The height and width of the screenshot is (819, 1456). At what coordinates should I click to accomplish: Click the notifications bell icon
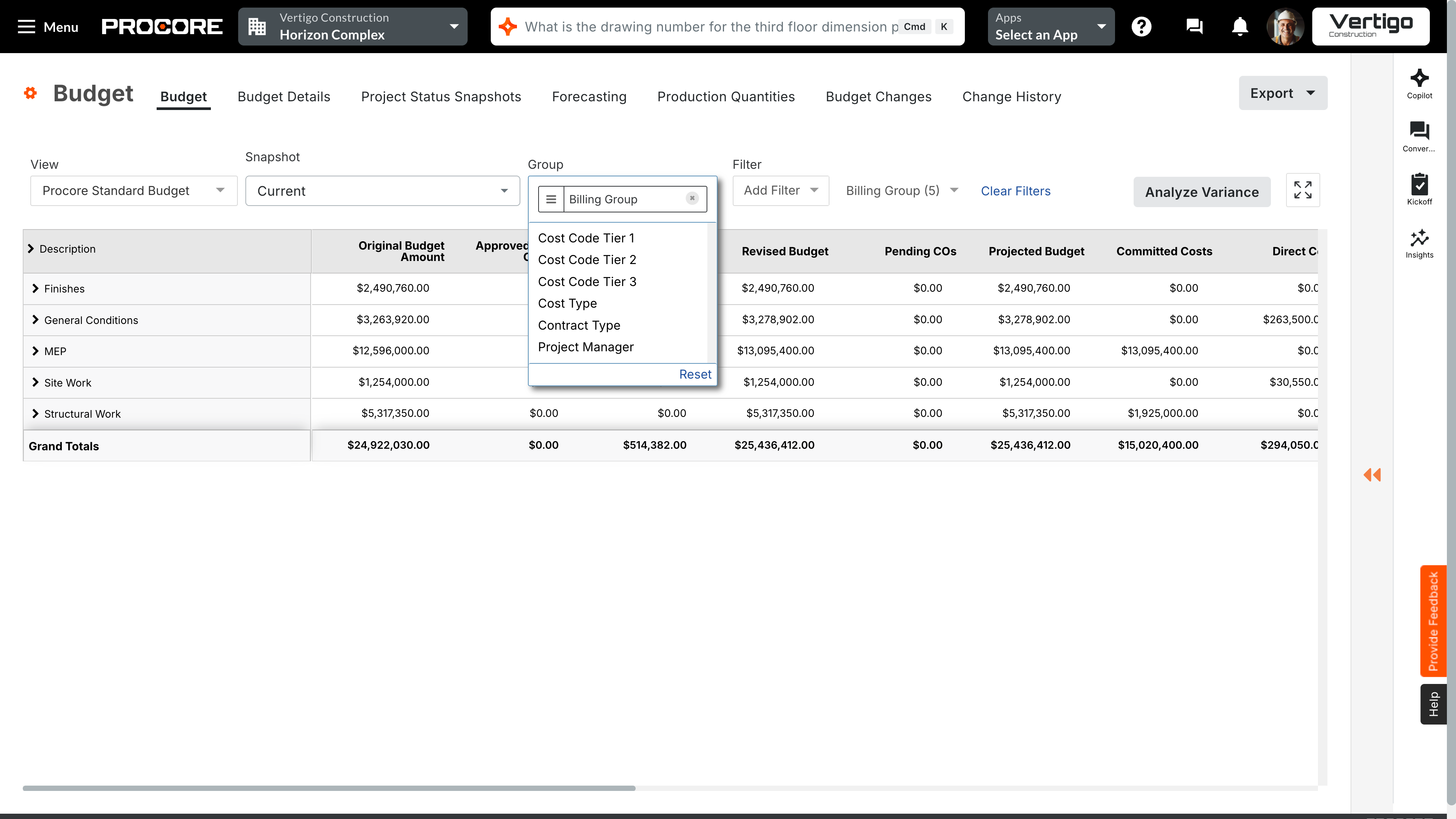(x=1239, y=27)
